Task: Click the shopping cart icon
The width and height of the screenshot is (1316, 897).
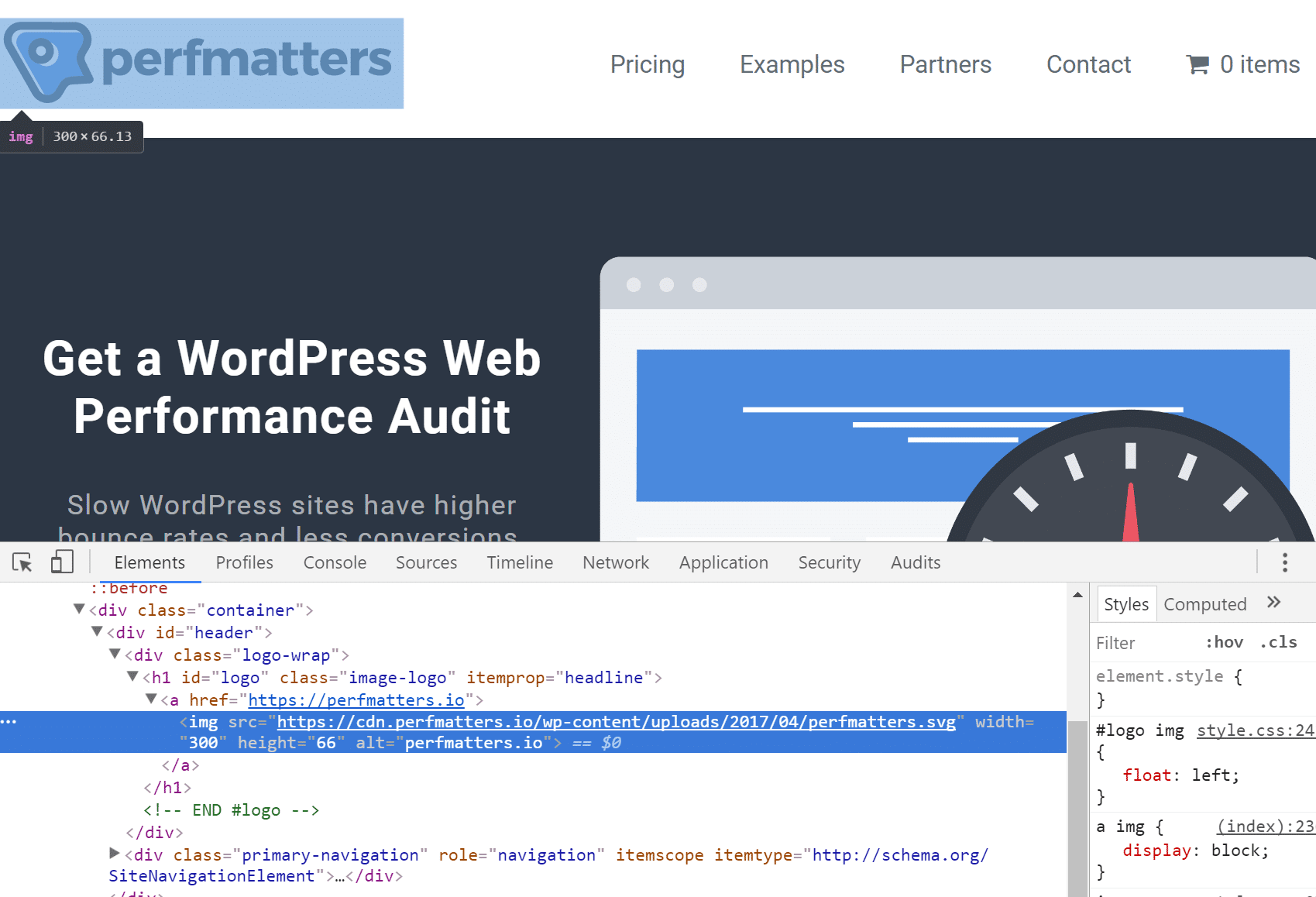Action: 1197,65
